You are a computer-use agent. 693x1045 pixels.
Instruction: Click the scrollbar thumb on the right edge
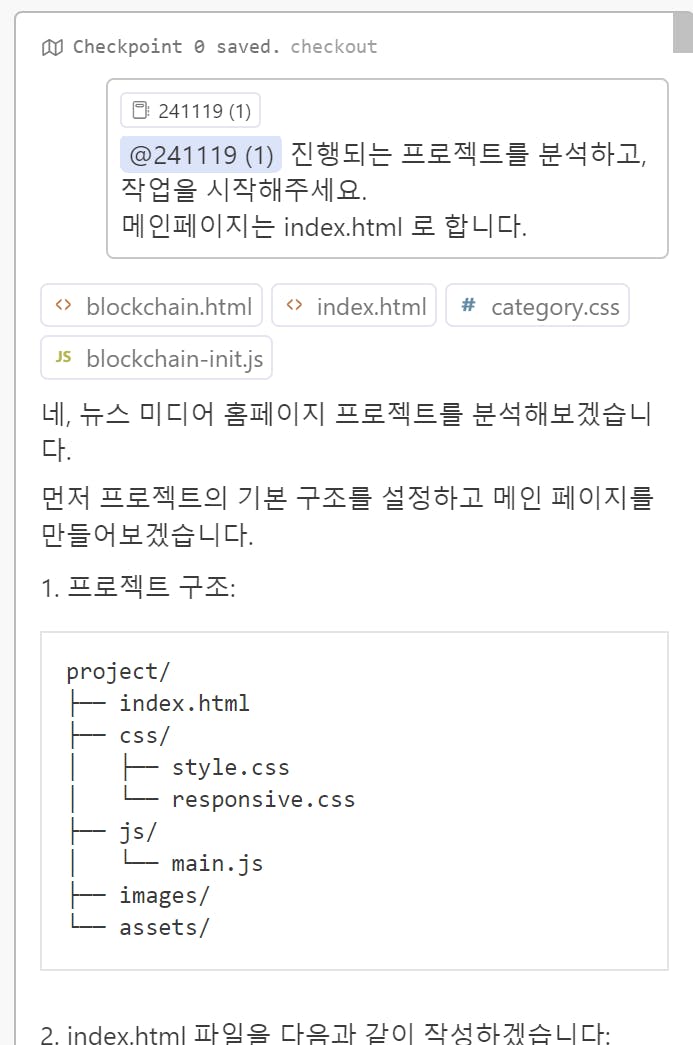[x=682, y=27]
